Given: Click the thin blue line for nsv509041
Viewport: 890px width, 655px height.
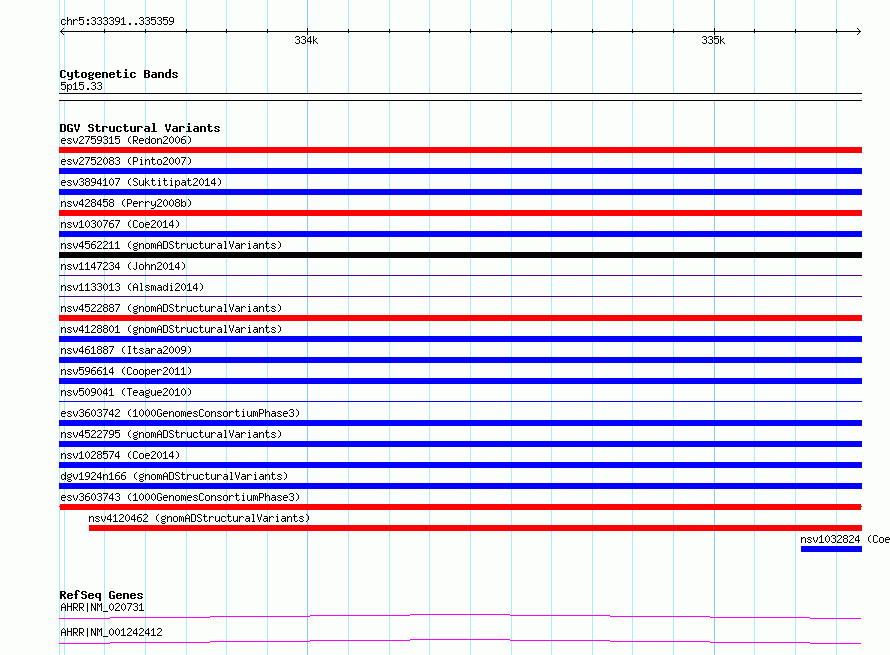Looking at the screenshot, I should click(x=460, y=401).
